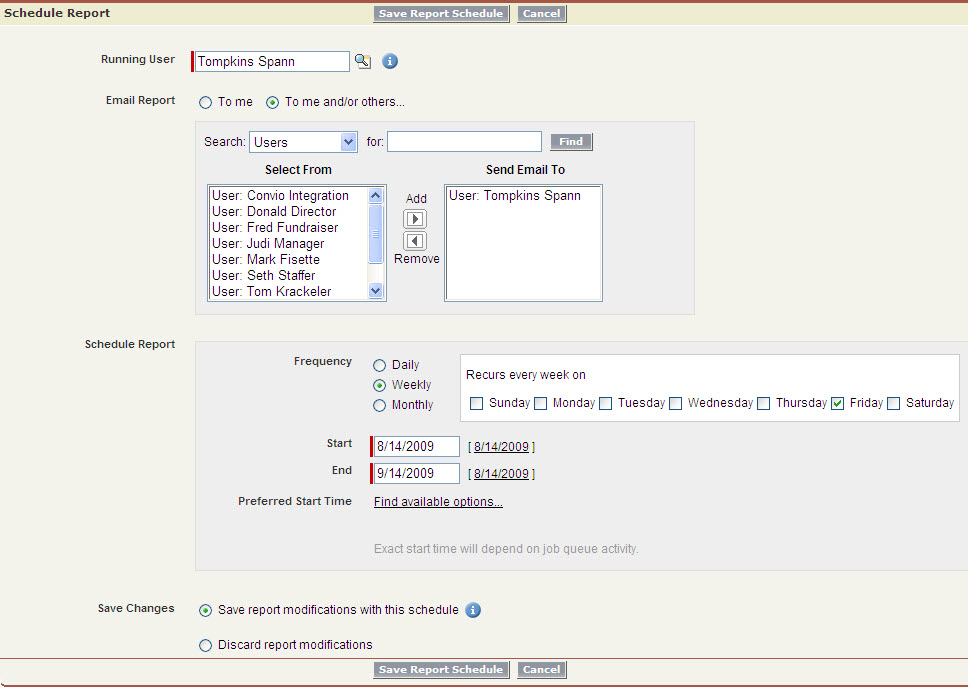968x688 pixels.
Task: Open the Find available options link
Action: click(438, 502)
